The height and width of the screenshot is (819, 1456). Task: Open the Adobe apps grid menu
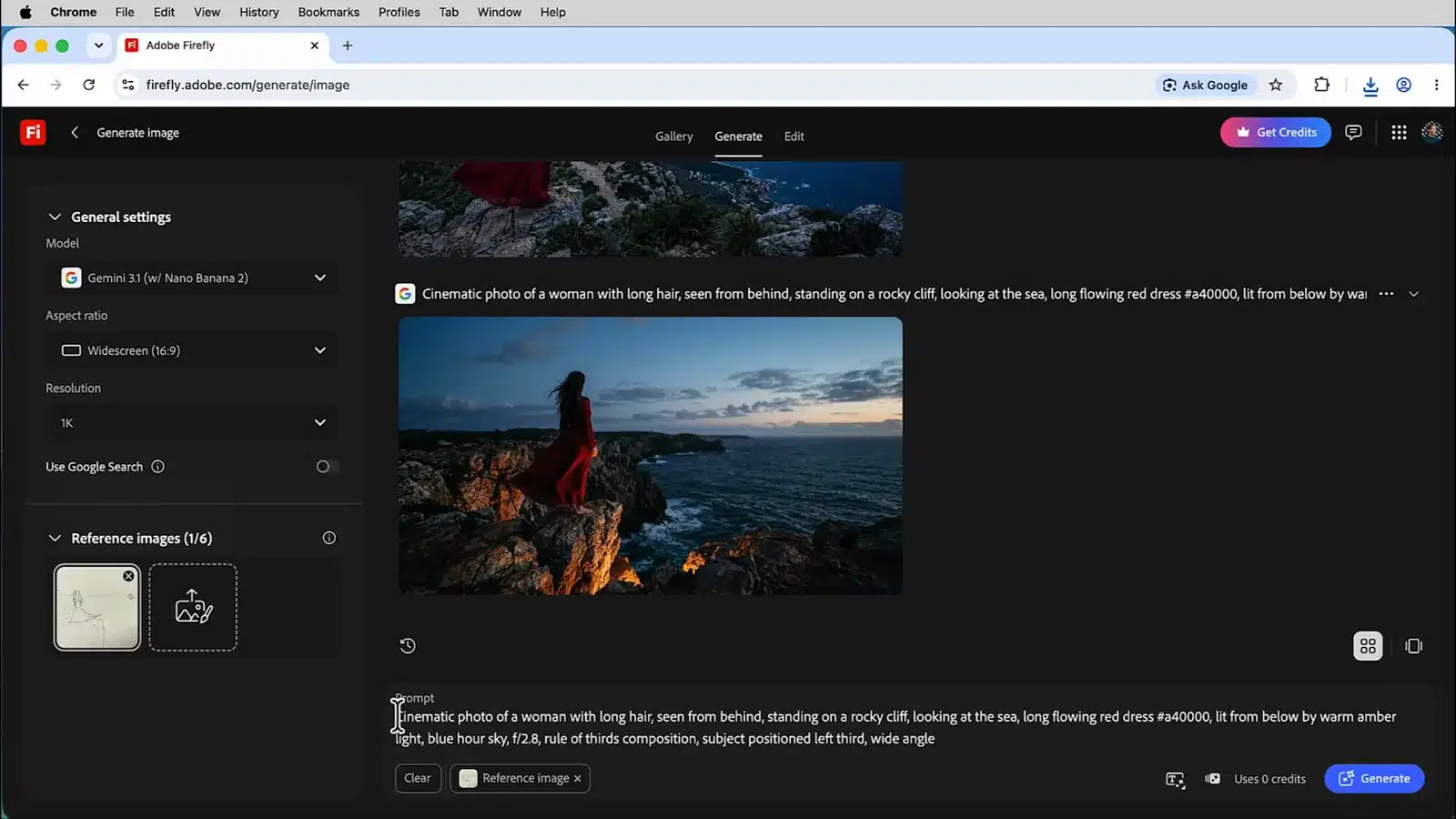coord(1399,133)
